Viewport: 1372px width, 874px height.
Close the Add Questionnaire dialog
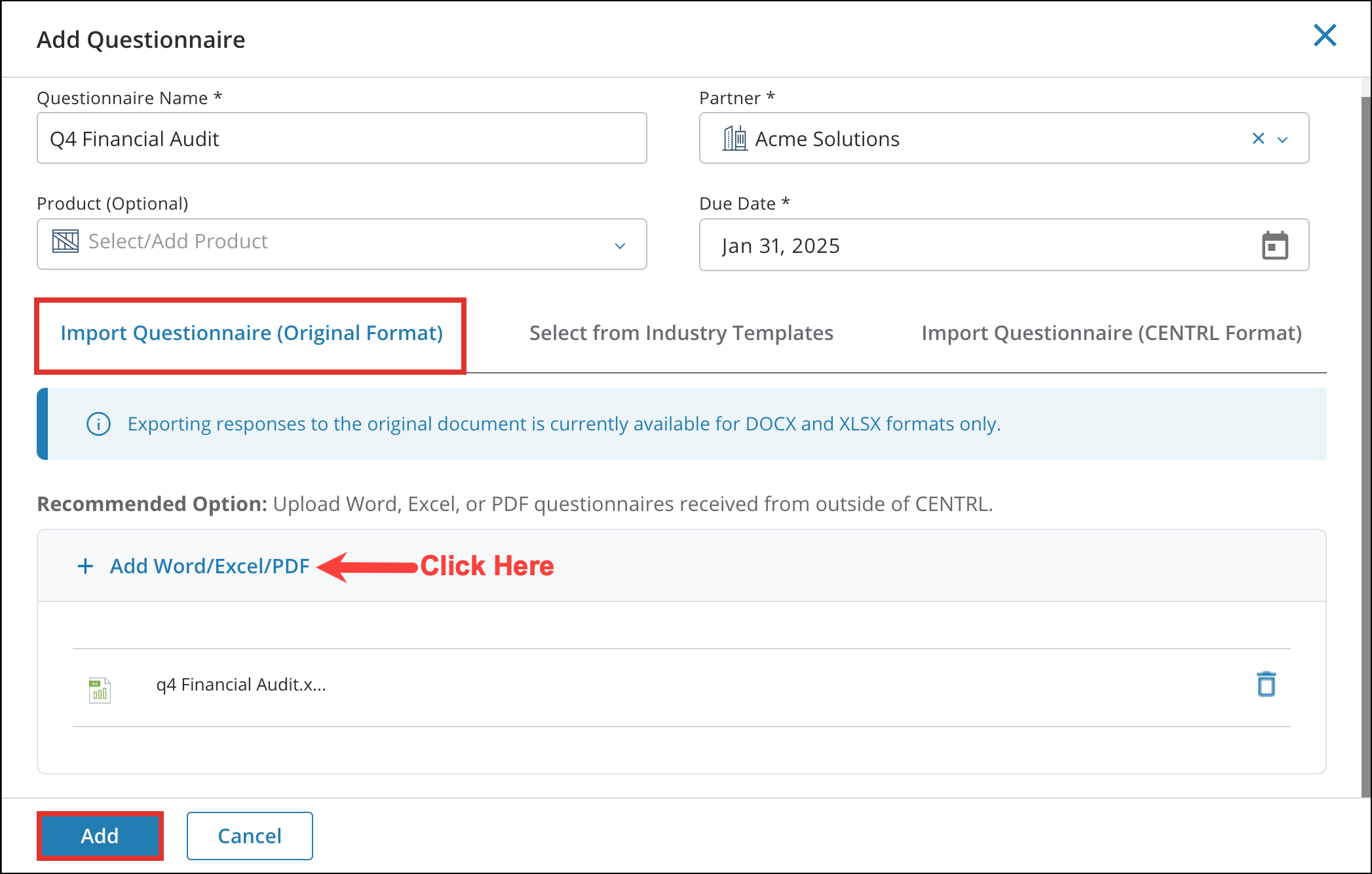(1325, 37)
